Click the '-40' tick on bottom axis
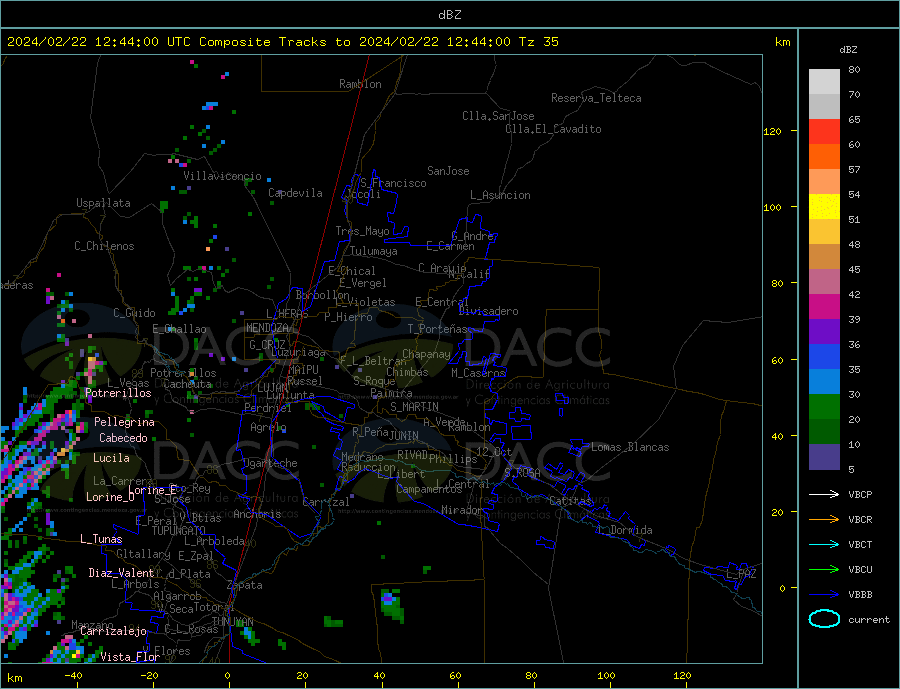Screen dimensions: 900x689 click(73, 676)
